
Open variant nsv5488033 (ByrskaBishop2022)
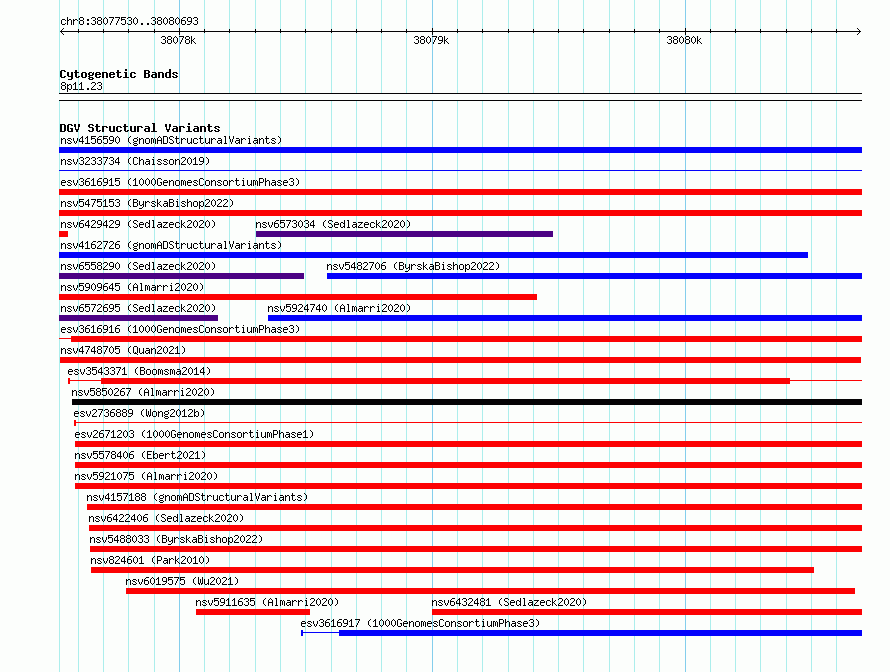(176, 539)
